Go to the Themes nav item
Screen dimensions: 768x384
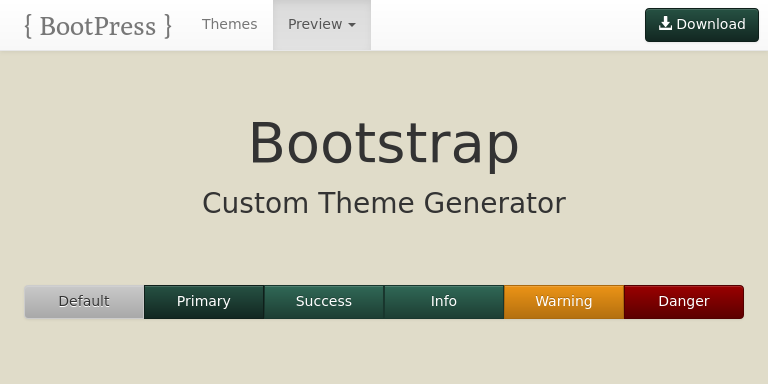[229, 24]
